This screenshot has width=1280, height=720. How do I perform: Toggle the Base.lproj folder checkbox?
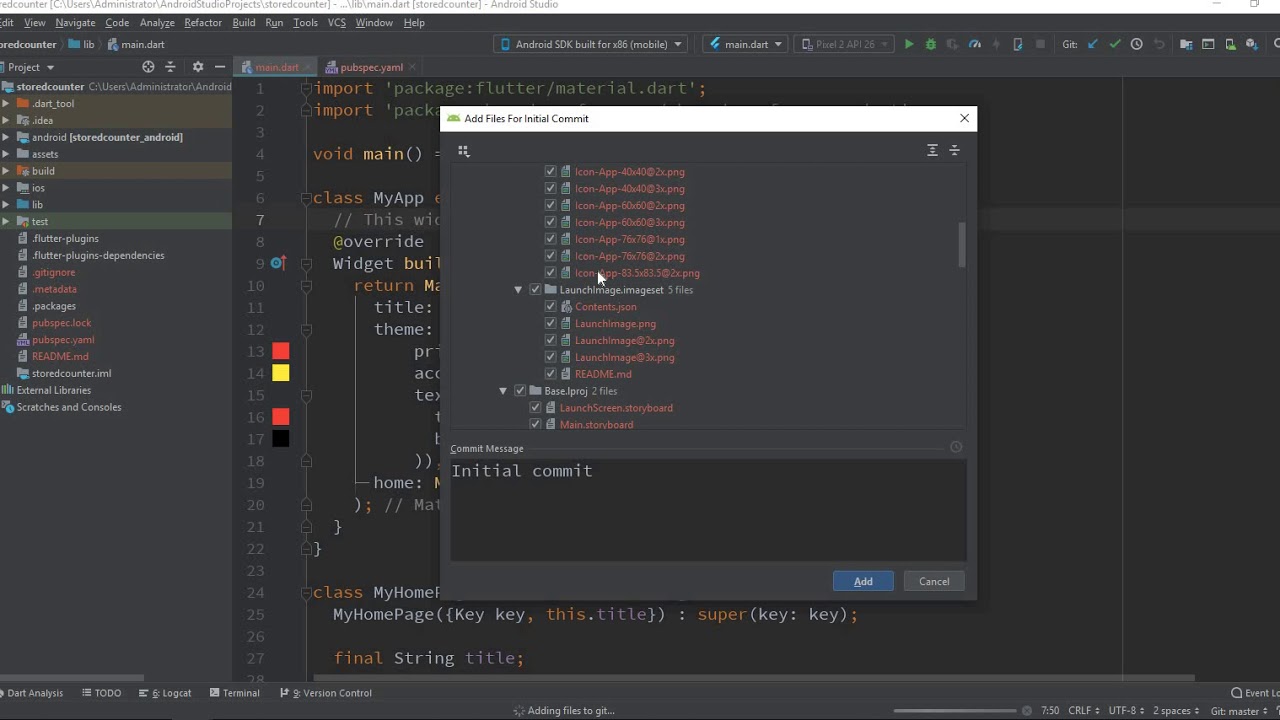(520, 391)
